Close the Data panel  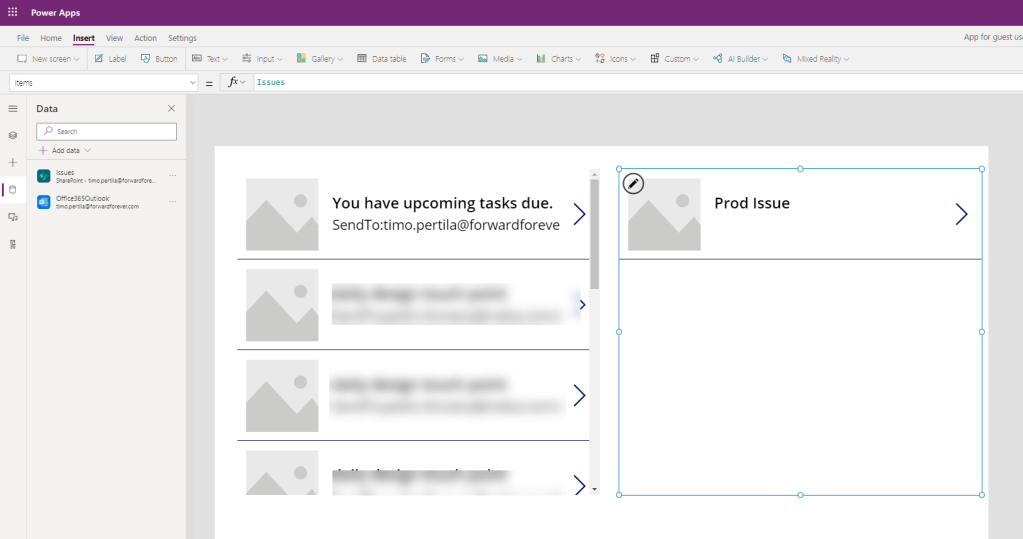tap(171, 108)
